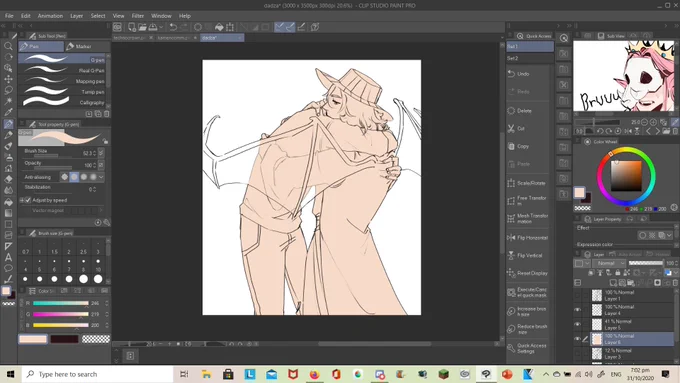Screen dimensions: 680x383
Task: Open the Animation menu
Action: (50, 16)
